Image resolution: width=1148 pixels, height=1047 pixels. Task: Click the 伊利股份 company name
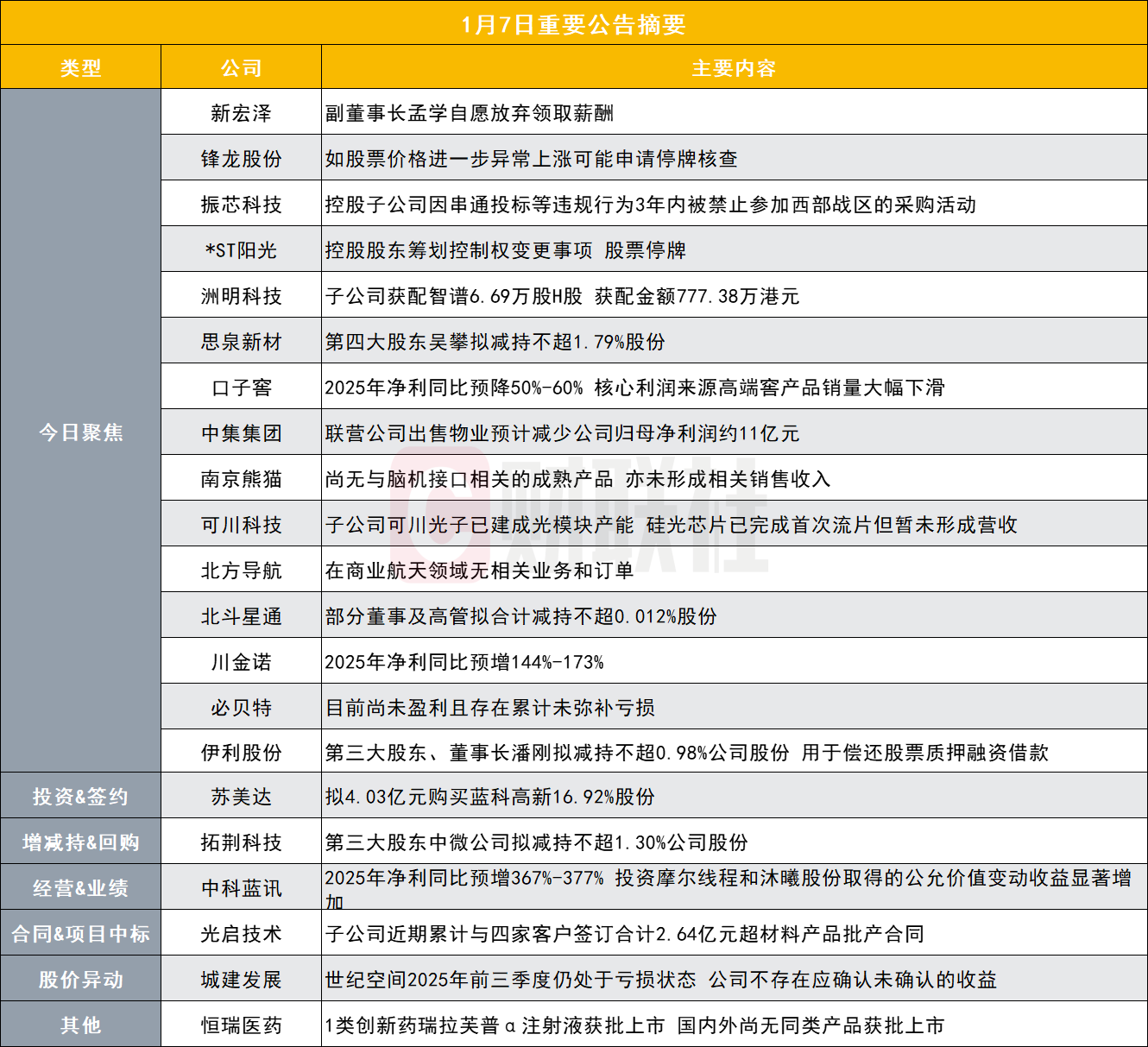click(x=240, y=752)
